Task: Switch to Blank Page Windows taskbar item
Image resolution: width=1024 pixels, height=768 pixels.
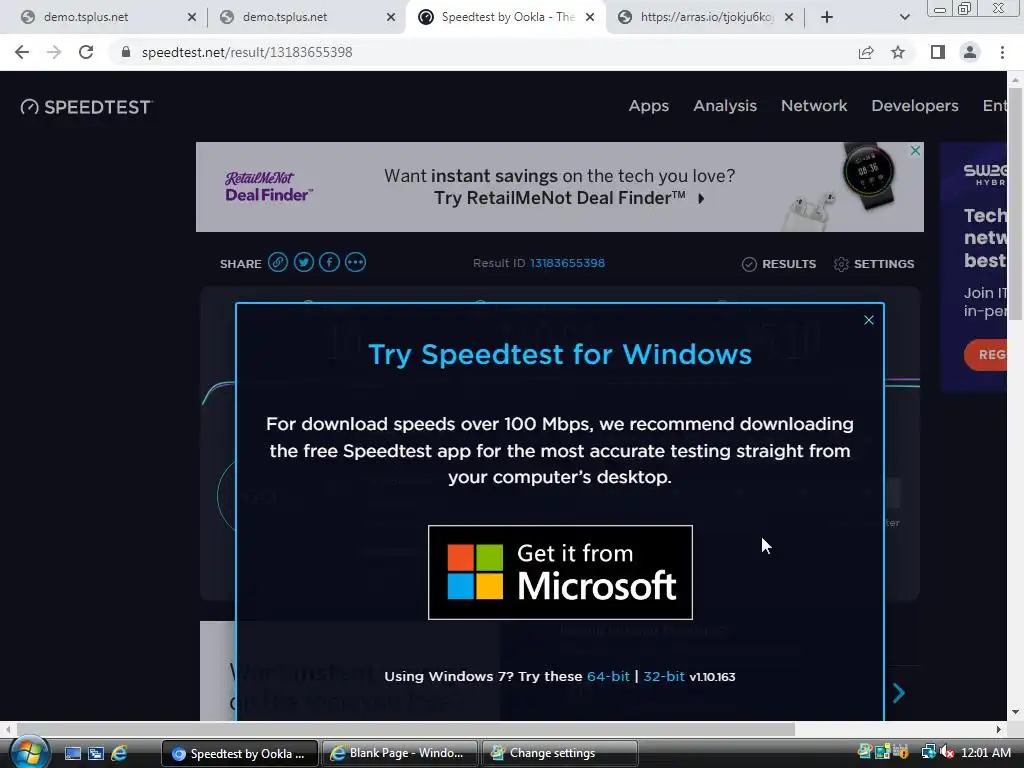Action: pos(399,754)
